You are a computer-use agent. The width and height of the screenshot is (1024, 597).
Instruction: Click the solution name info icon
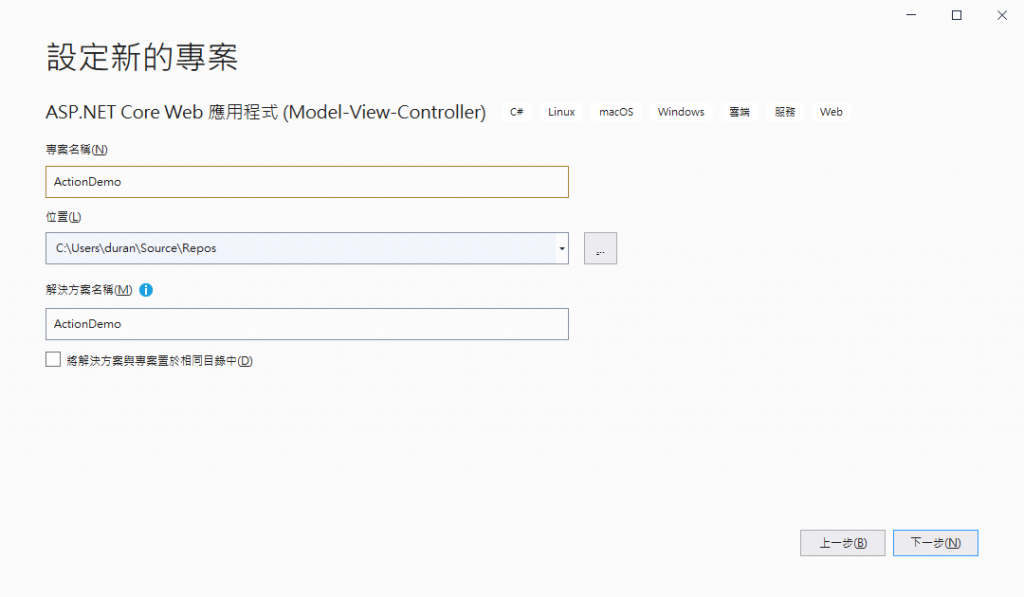click(146, 290)
